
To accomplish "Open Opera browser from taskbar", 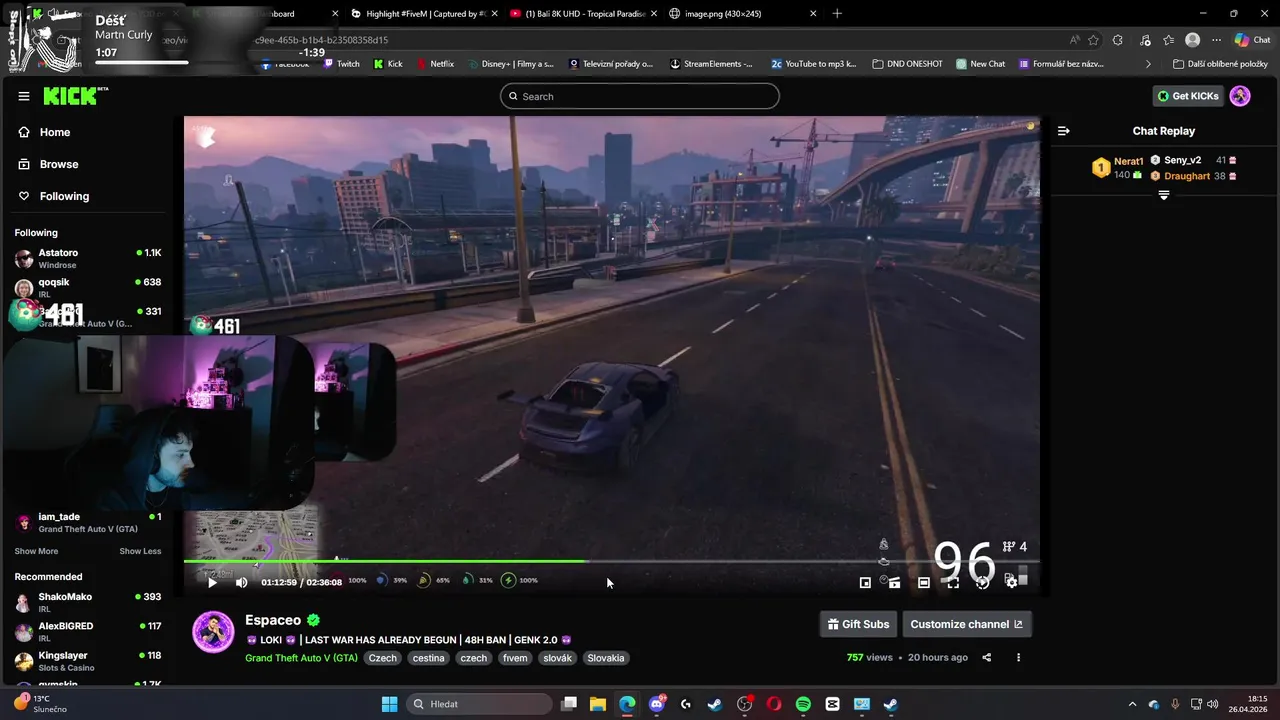I will [774, 704].
